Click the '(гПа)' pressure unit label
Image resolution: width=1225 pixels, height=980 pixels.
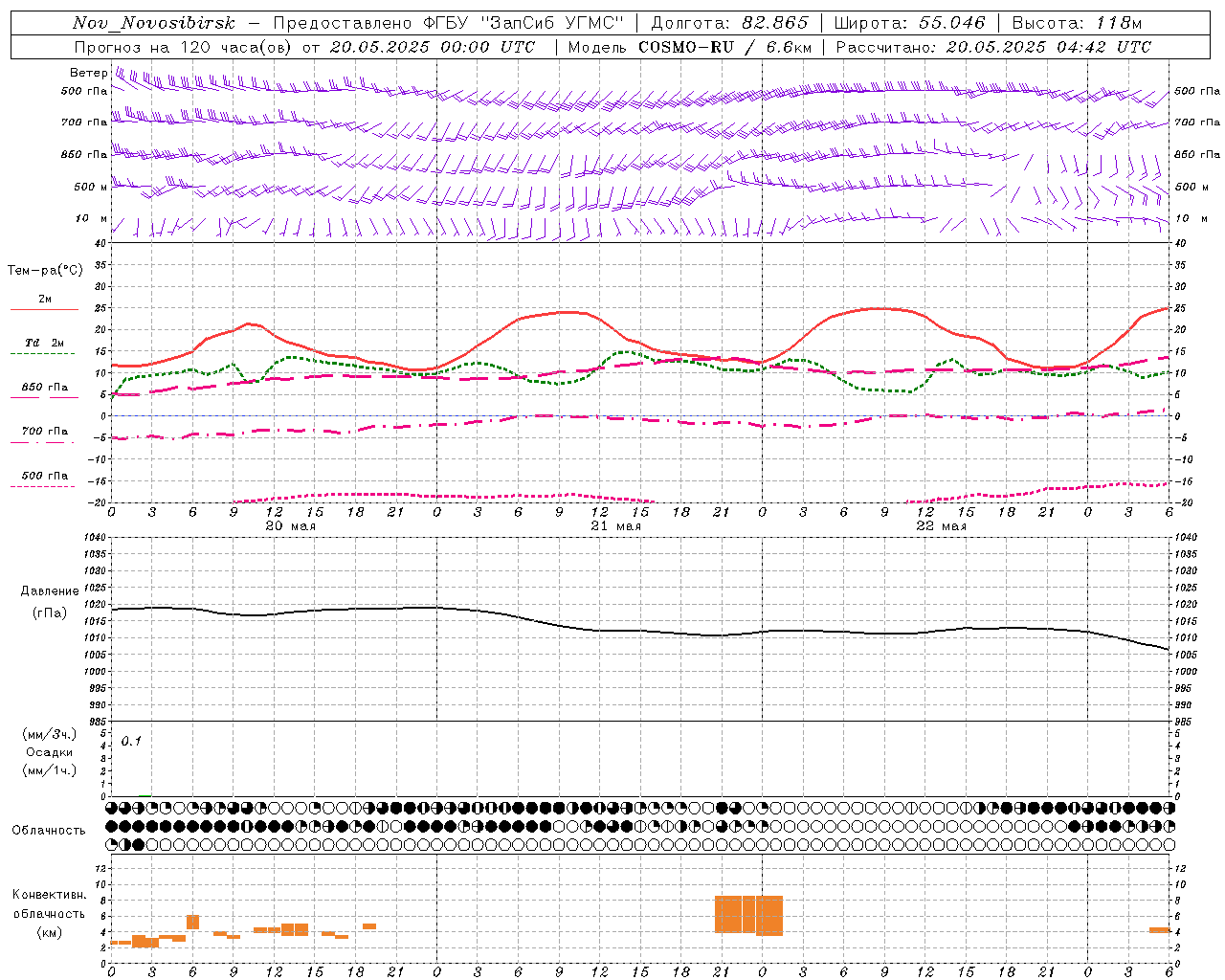tap(50, 613)
